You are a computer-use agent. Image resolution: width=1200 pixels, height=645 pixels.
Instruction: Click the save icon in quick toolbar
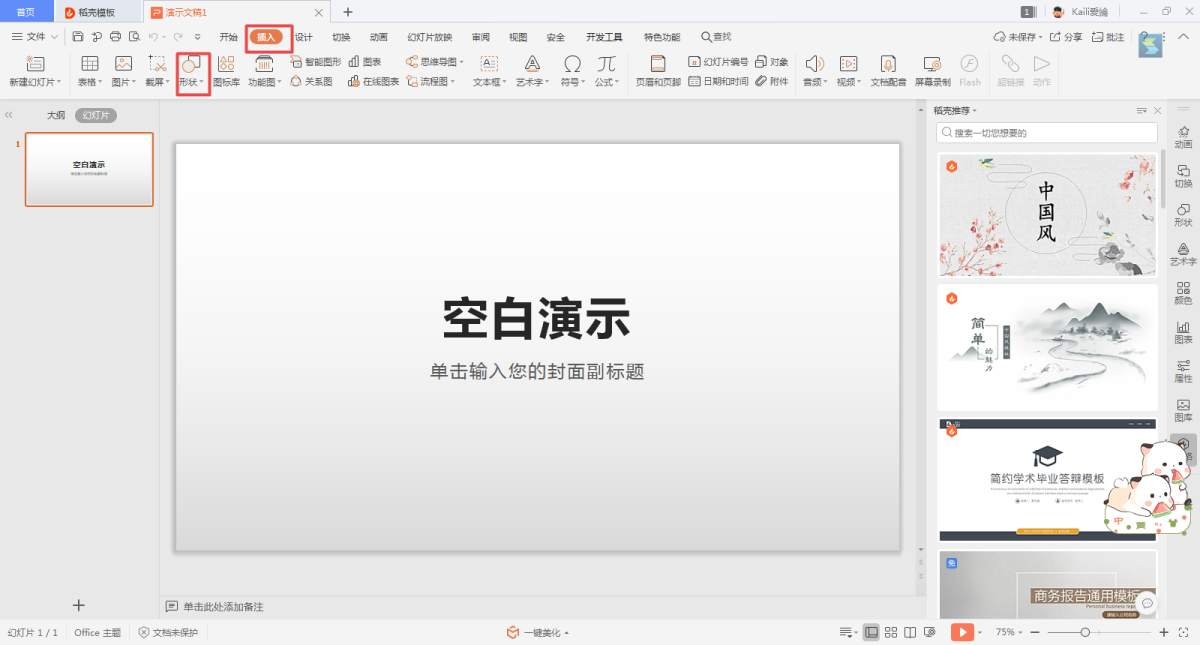pyautogui.click(x=77, y=37)
